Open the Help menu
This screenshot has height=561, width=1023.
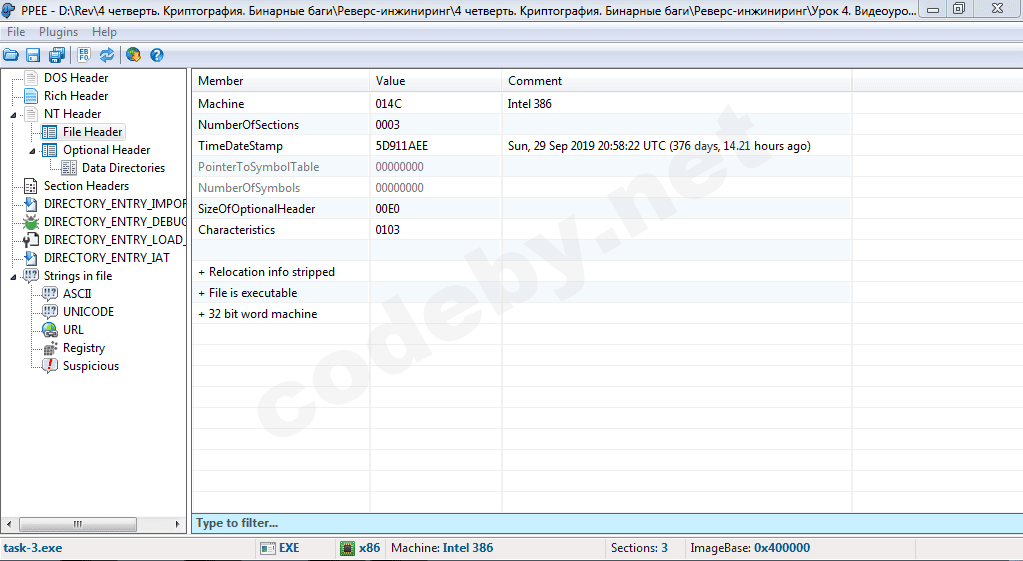click(104, 32)
